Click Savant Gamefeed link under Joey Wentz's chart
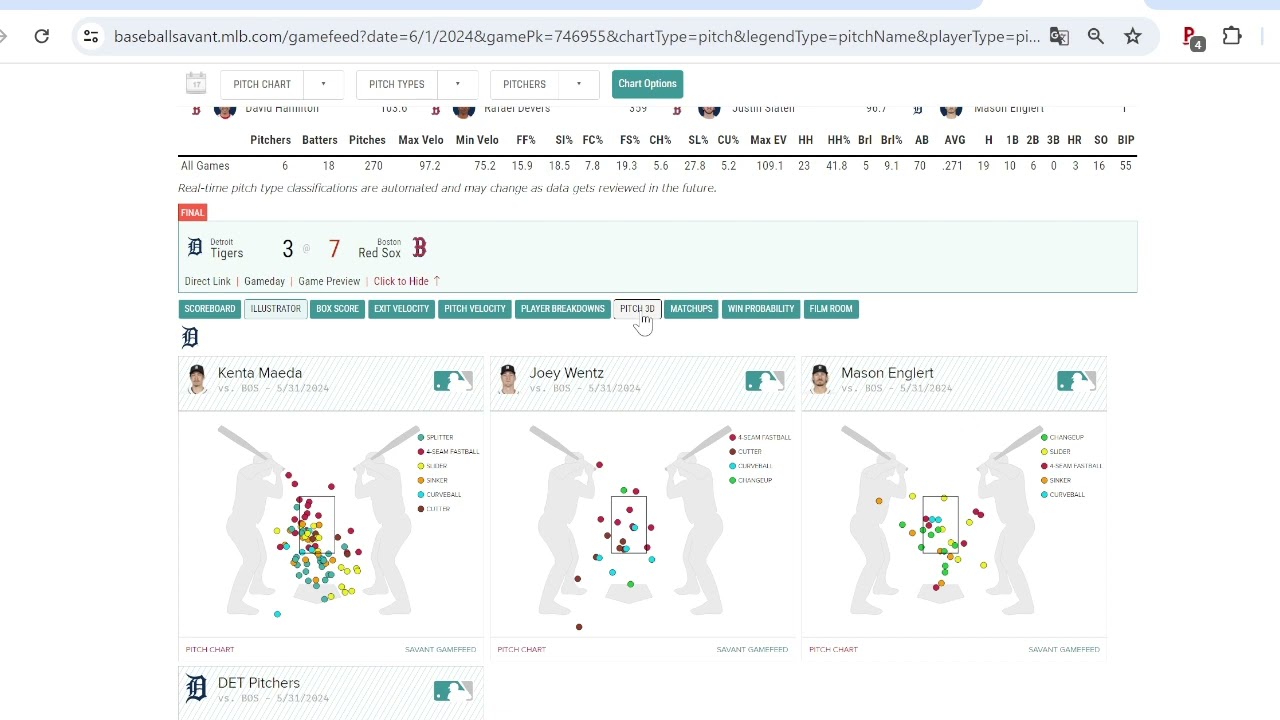The image size is (1280, 720). [752, 650]
